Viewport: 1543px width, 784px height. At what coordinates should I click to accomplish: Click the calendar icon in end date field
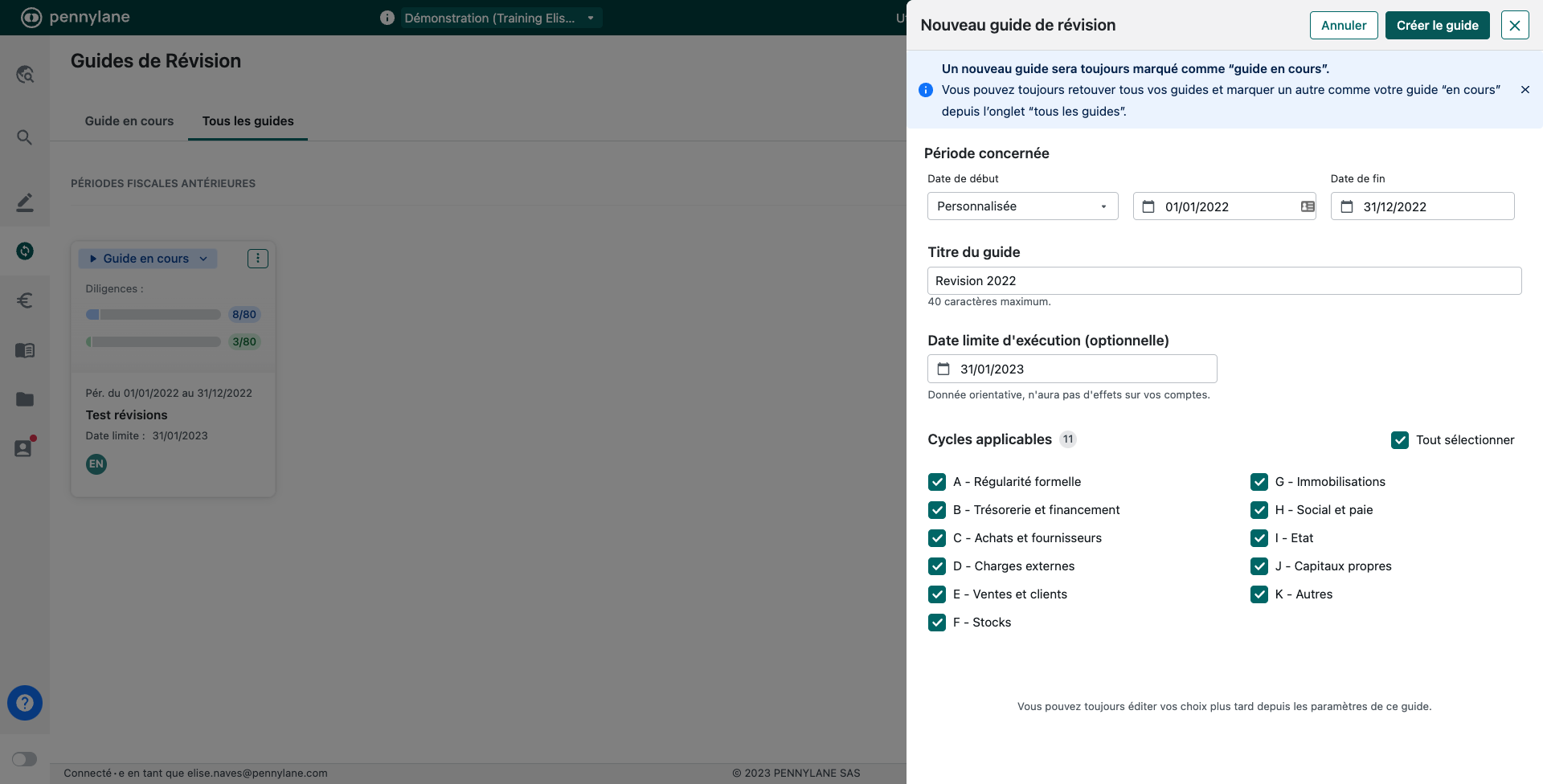pos(1347,206)
